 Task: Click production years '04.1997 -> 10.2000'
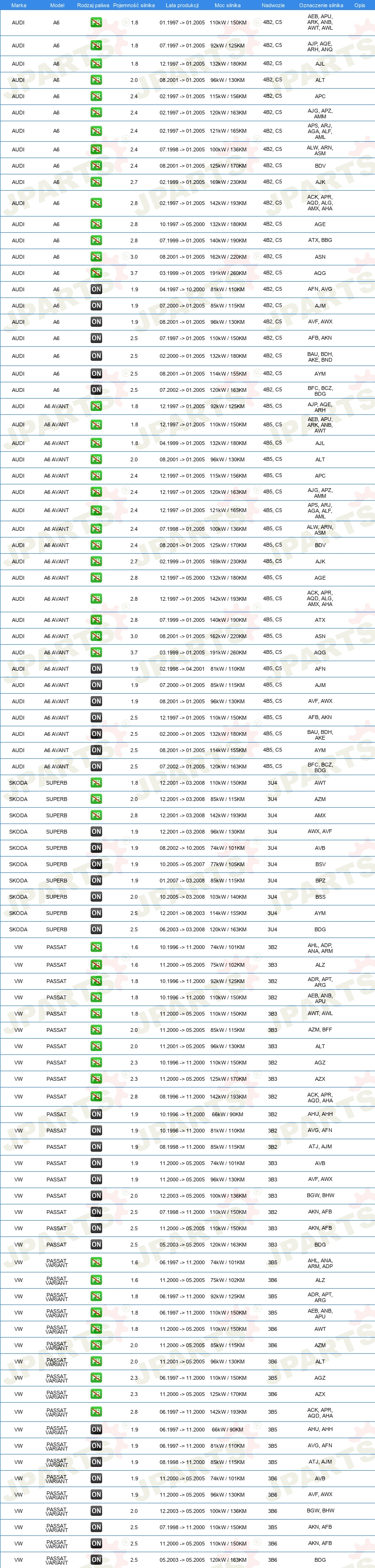tap(182, 290)
